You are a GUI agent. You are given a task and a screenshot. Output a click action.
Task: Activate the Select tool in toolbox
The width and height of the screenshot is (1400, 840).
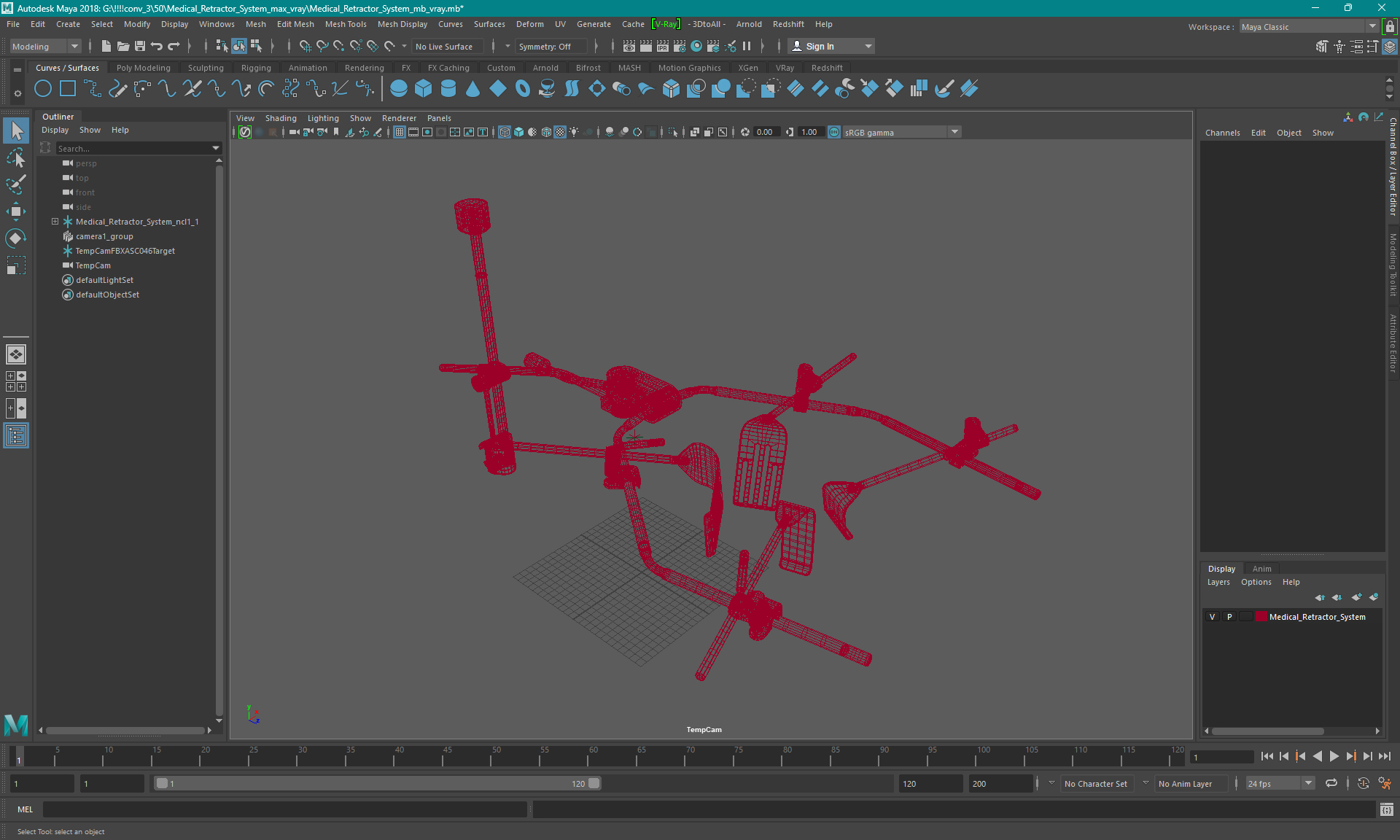[16, 131]
